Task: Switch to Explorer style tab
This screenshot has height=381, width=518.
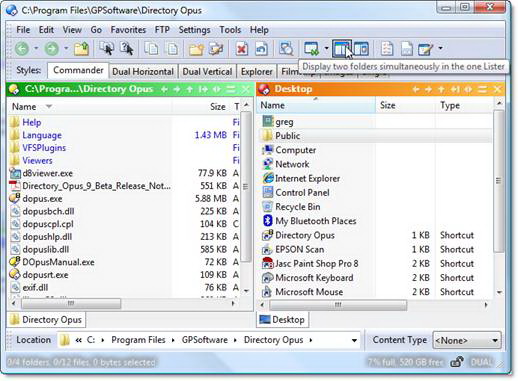Action: [257, 72]
